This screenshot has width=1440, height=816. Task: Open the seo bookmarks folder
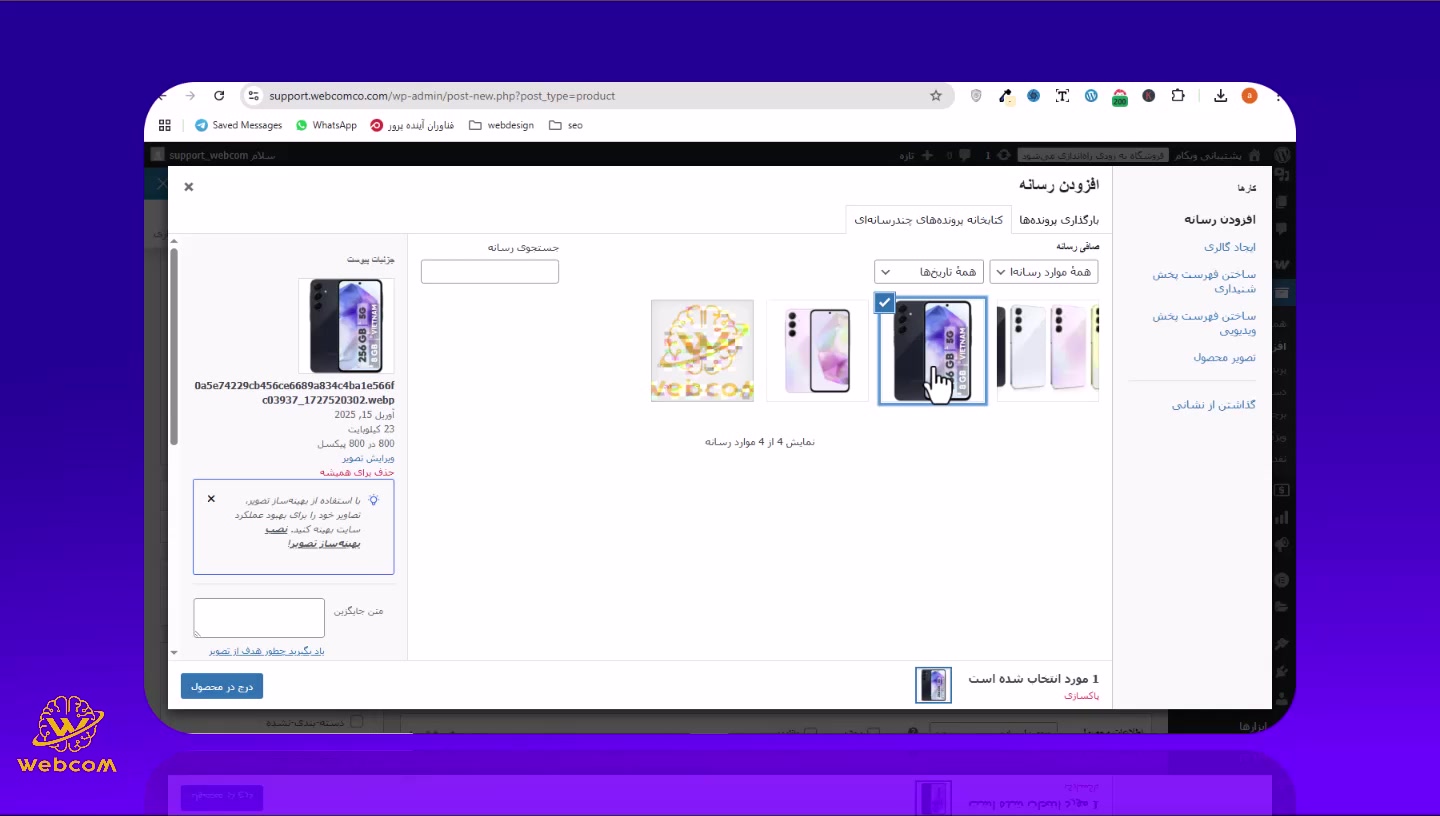(x=566, y=125)
